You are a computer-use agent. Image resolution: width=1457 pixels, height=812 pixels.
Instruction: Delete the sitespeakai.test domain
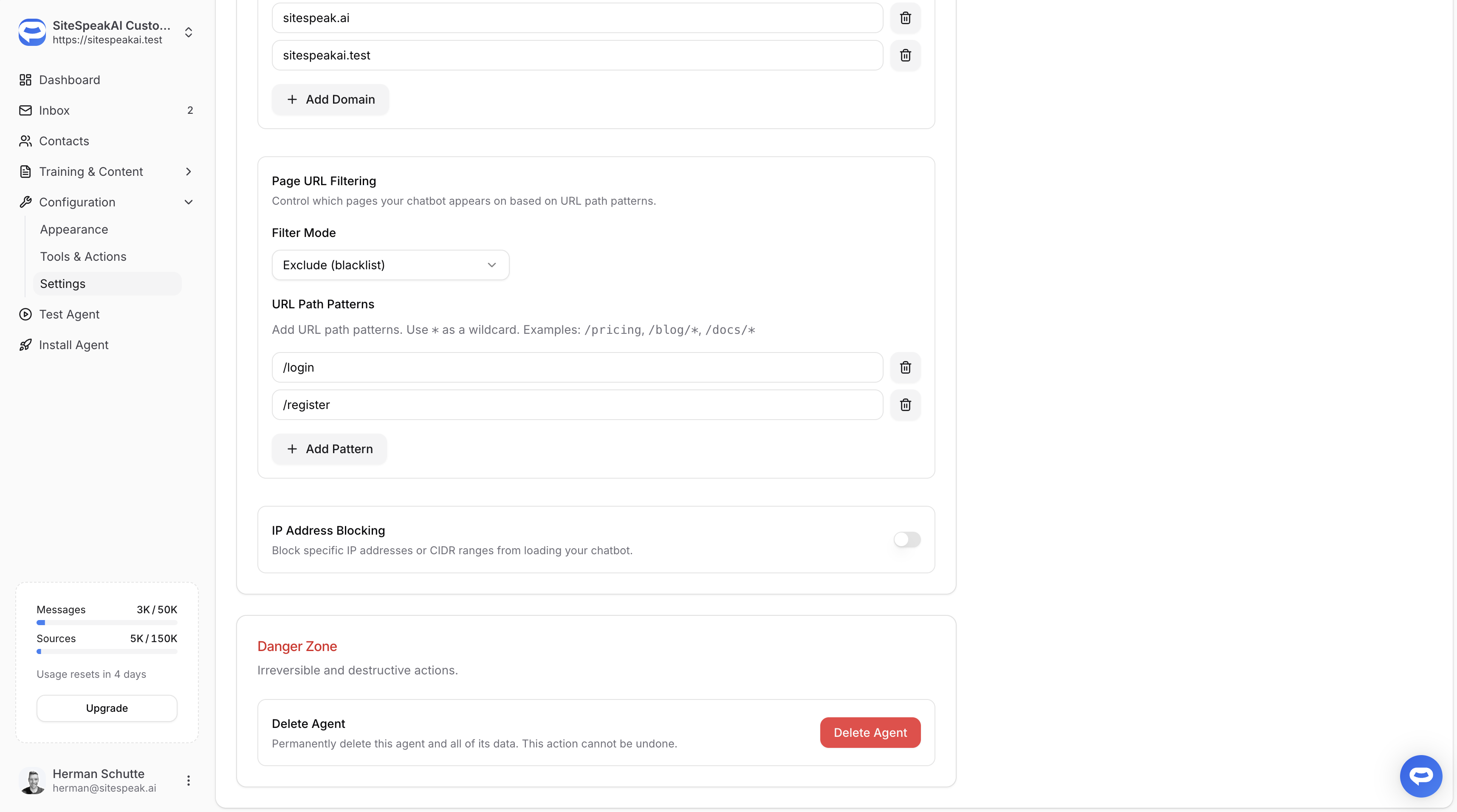(906, 55)
